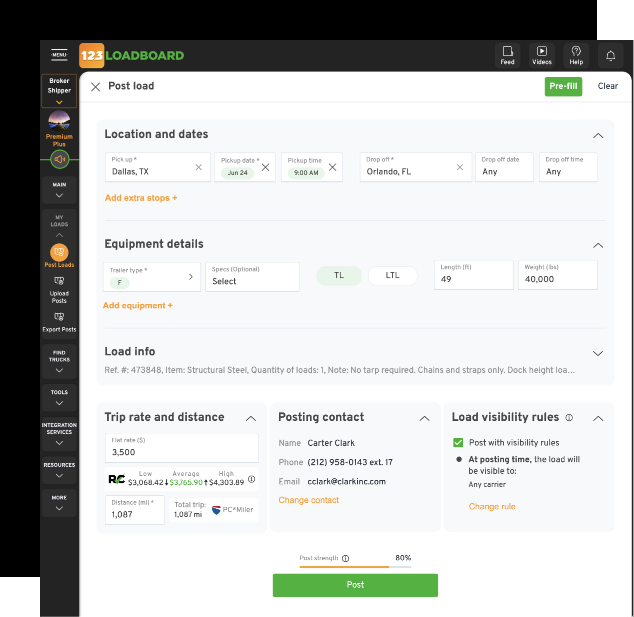The width and height of the screenshot is (634, 617).
Task: Expand the RESOURCES sidebar section
Action: 59,470
